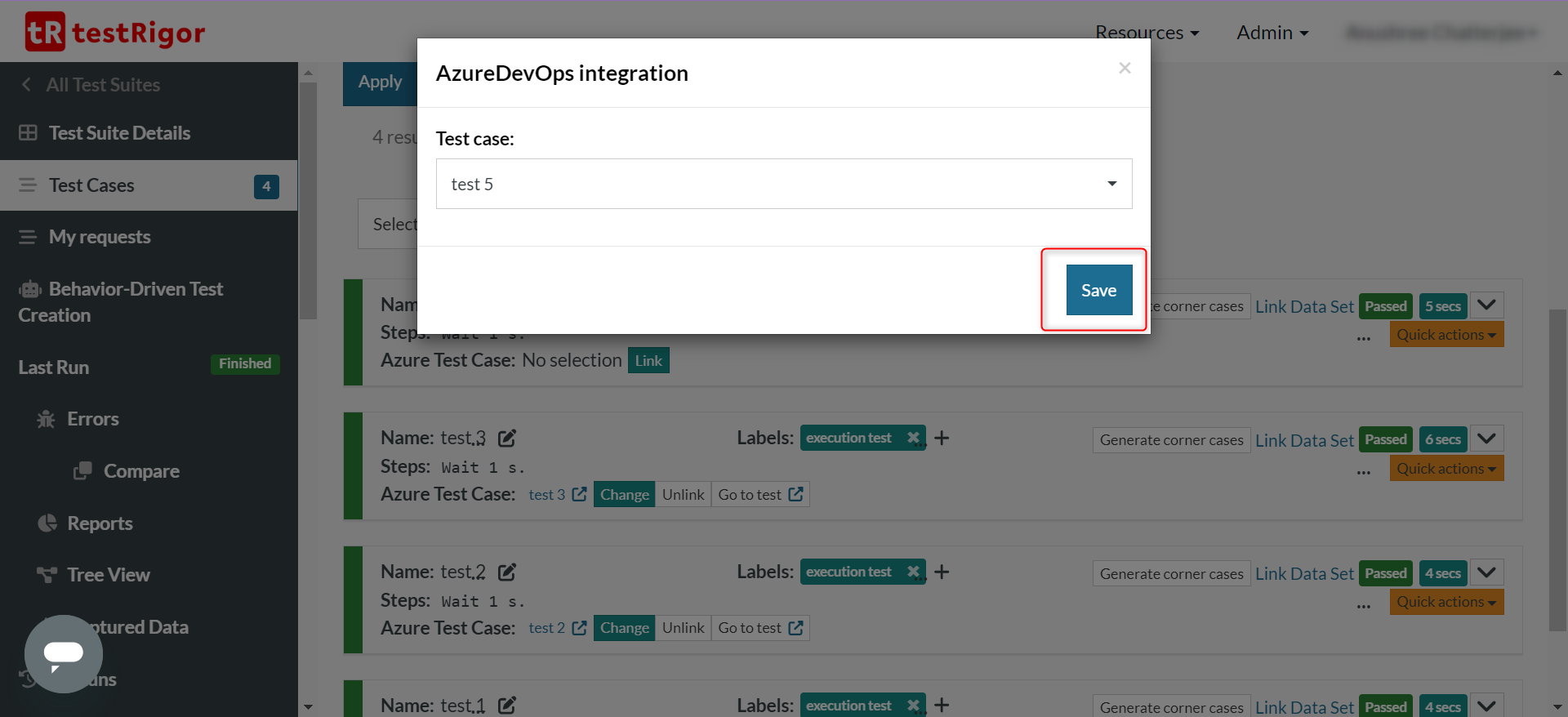The image size is (1568, 717).
Task: Click Link button for Azure Test Case
Action: [x=648, y=361]
